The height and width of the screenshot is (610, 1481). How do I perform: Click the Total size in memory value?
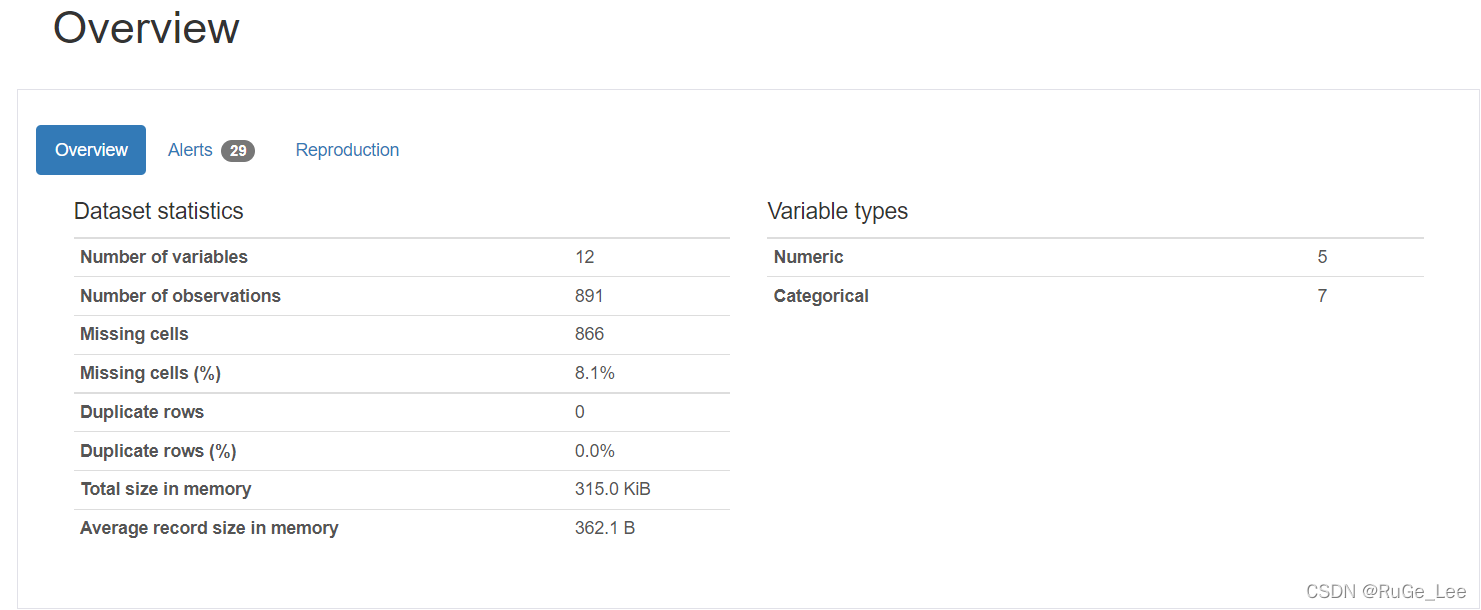tap(613, 489)
